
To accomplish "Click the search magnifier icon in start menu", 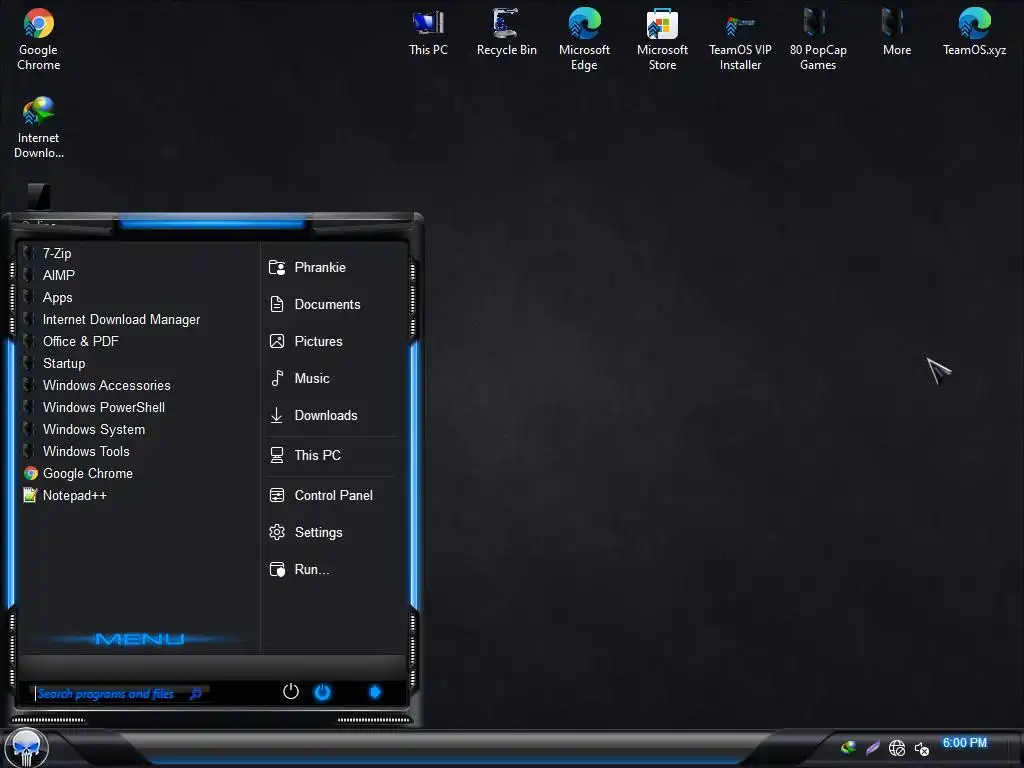I will (x=195, y=694).
